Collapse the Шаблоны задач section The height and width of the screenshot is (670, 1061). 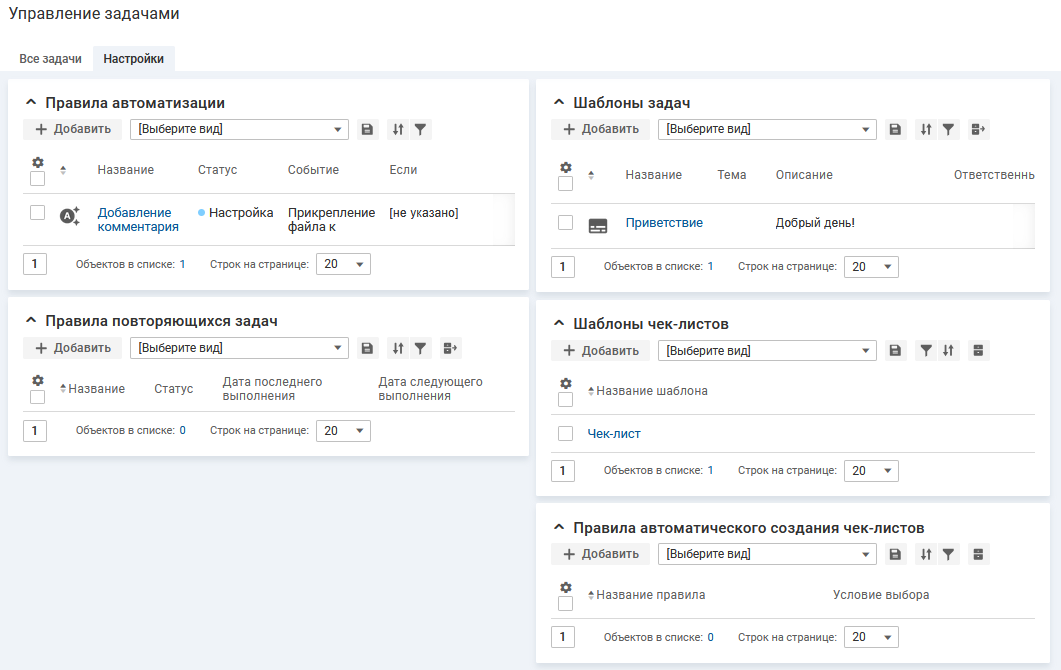tap(558, 103)
